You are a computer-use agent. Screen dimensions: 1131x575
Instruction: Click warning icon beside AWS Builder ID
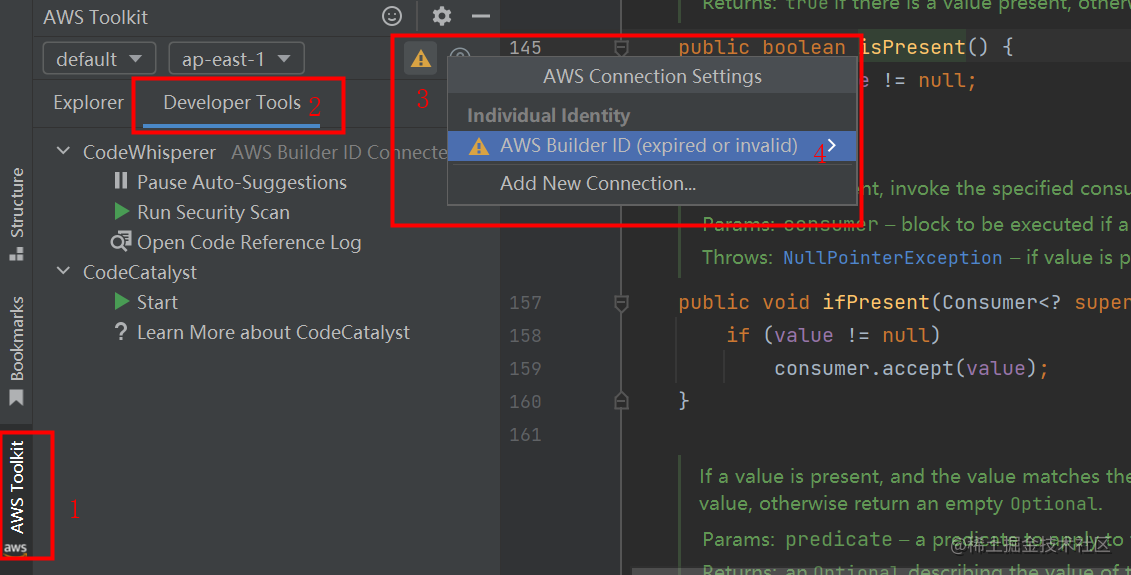pyautogui.click(x=479, y=146)
